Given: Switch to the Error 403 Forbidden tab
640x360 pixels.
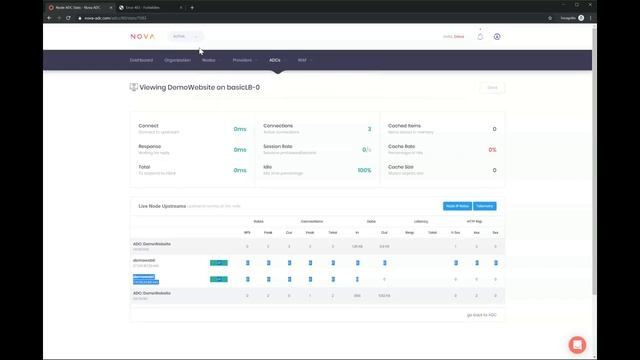Looking at the screenshot, I should [x=150, y=7].
